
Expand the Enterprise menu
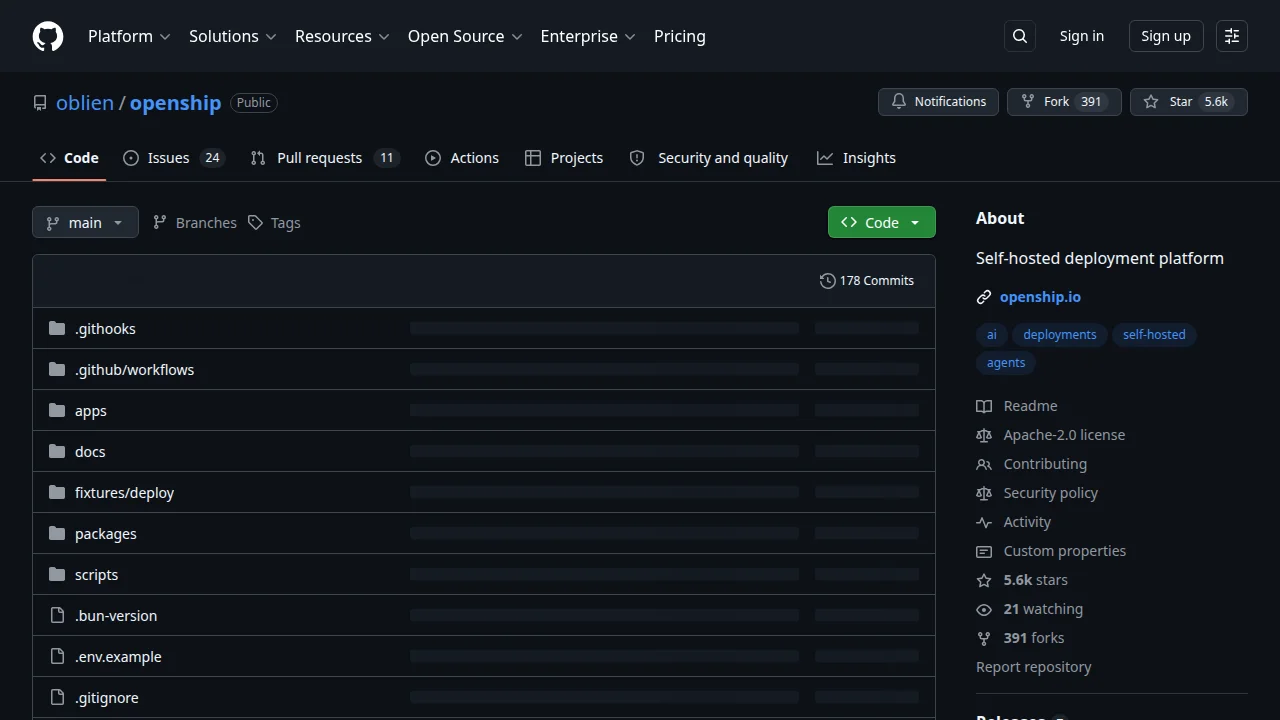pos(588,36)
